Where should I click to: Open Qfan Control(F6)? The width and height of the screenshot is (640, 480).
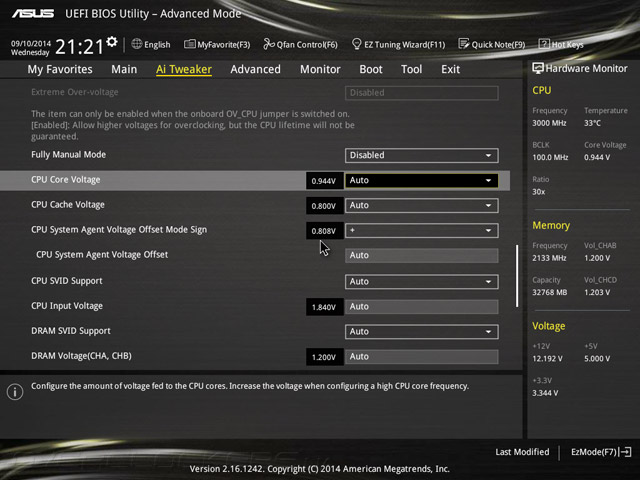click(301, 44)
